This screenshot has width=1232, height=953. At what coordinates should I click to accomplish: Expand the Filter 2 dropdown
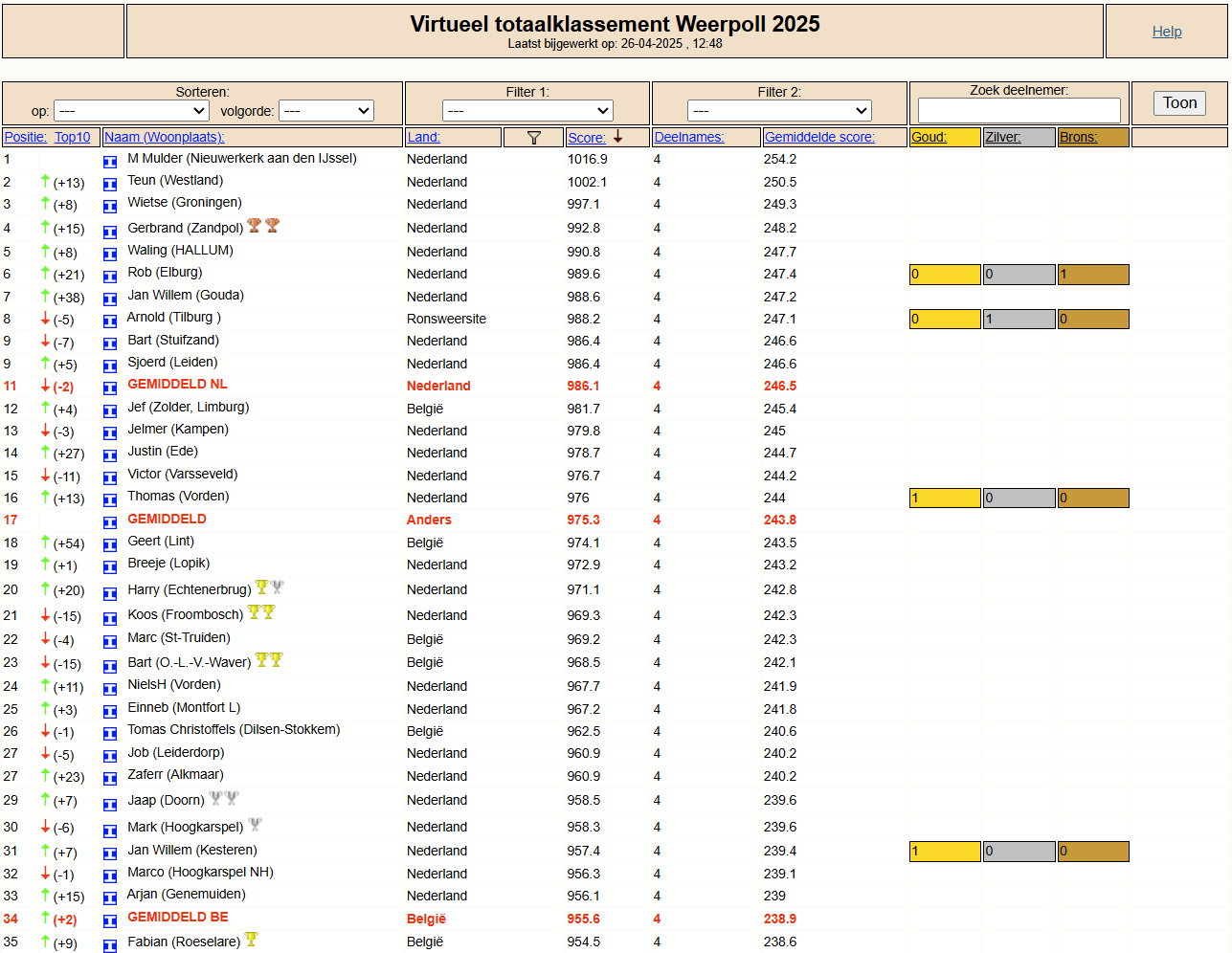point(779,111)
